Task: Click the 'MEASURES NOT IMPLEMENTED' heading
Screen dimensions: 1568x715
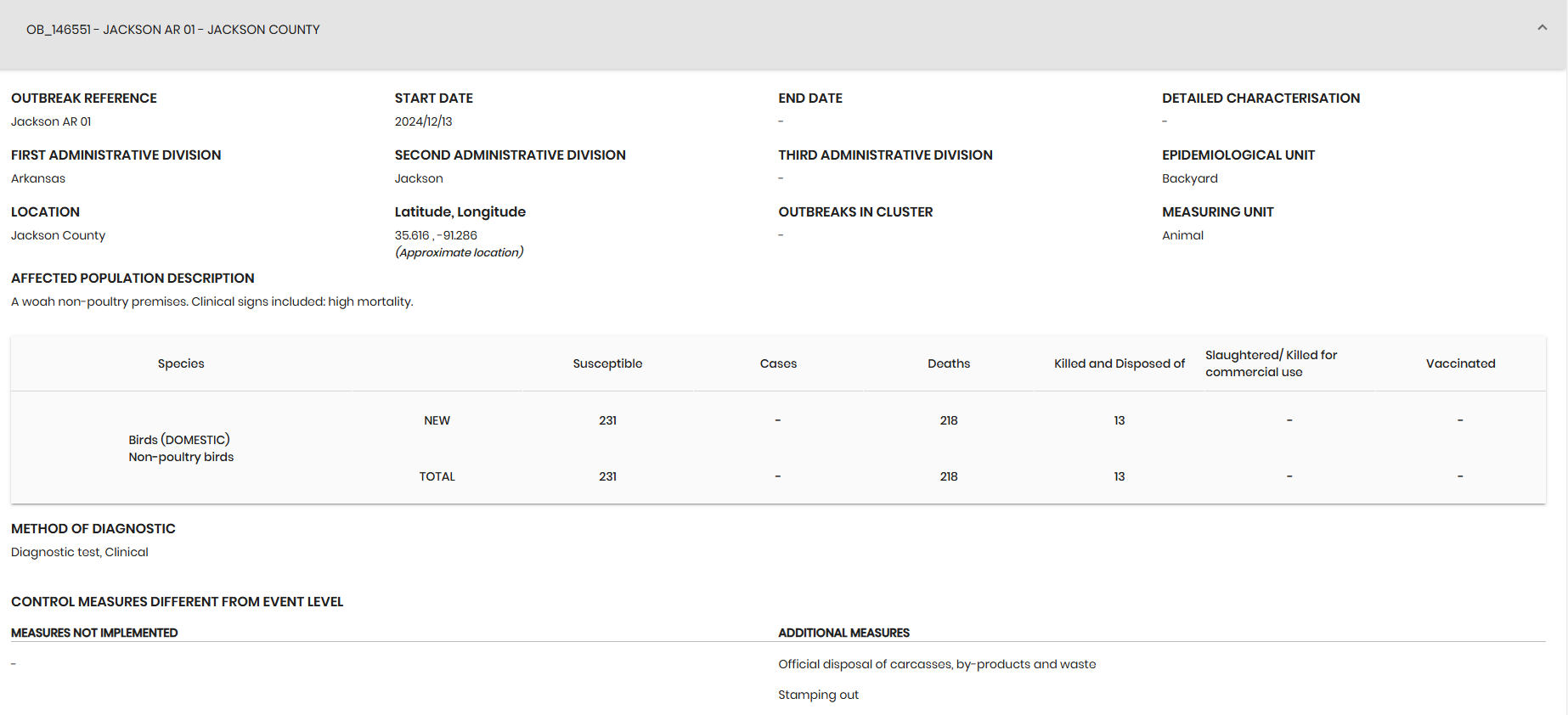Action: pyautogui.click(x=94, y=633)
